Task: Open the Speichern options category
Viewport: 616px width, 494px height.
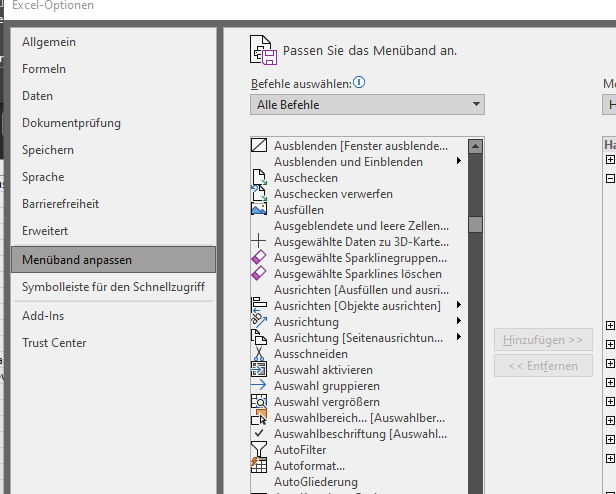Action: click(114, 150)
